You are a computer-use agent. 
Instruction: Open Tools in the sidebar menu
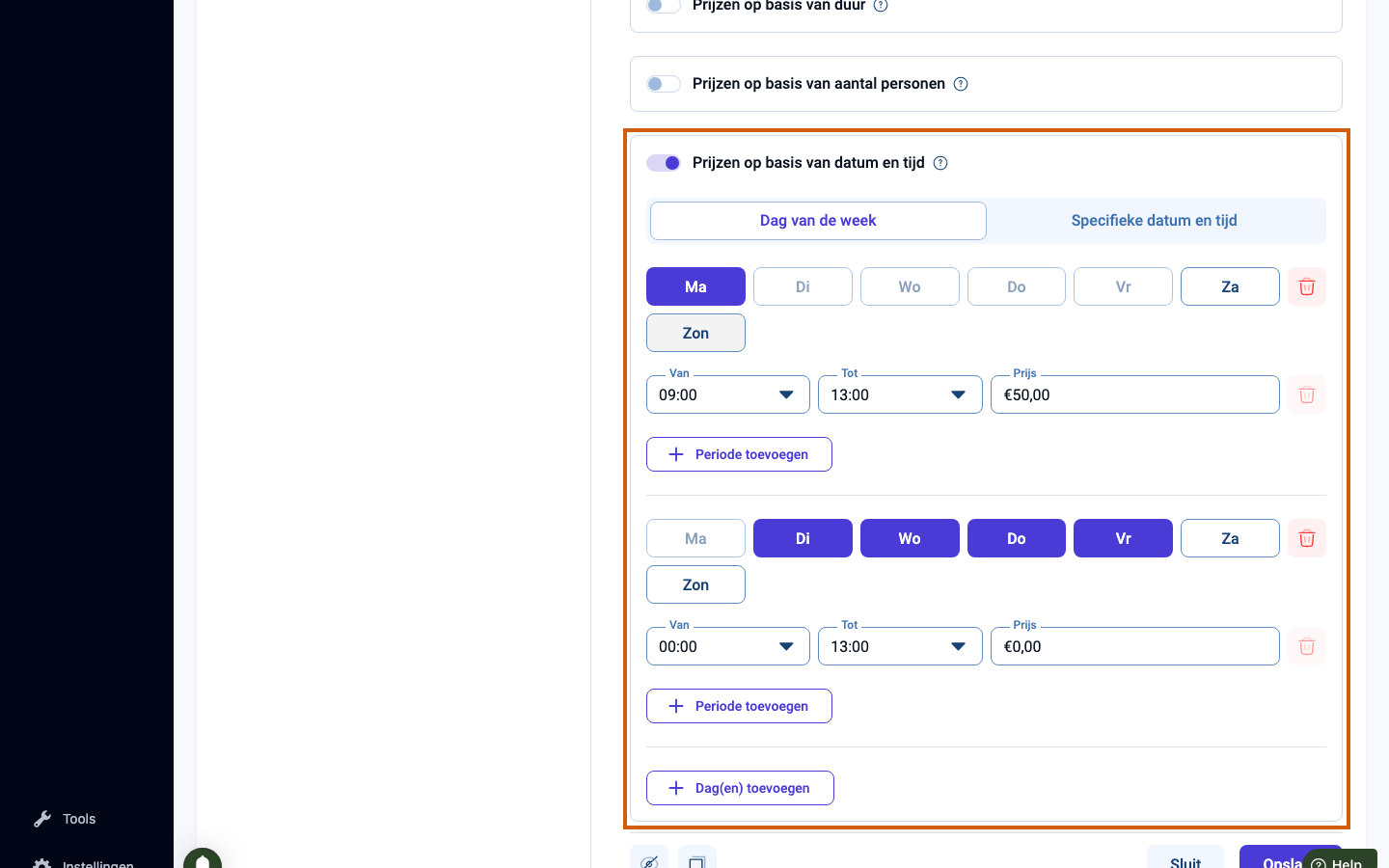point(79,819)
